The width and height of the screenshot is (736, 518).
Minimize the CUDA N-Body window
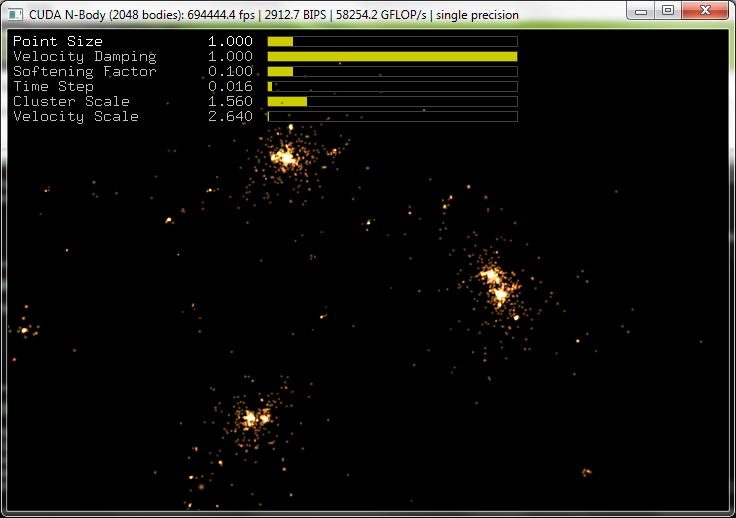pyautogui.click(x=643, y=10)
